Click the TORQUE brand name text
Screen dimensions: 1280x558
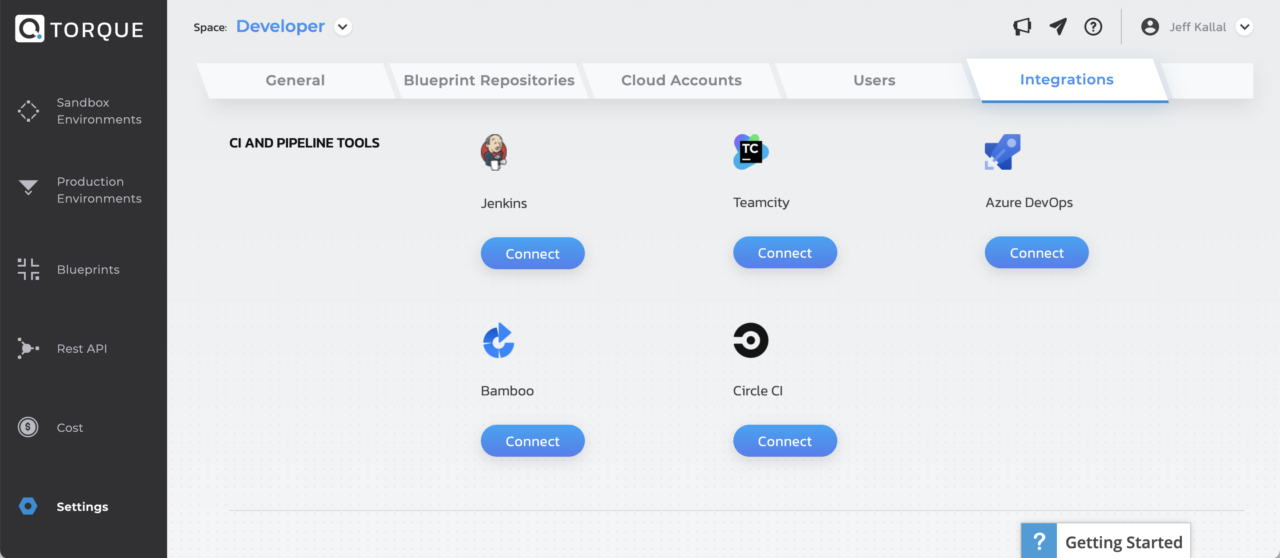pos(97,30)
